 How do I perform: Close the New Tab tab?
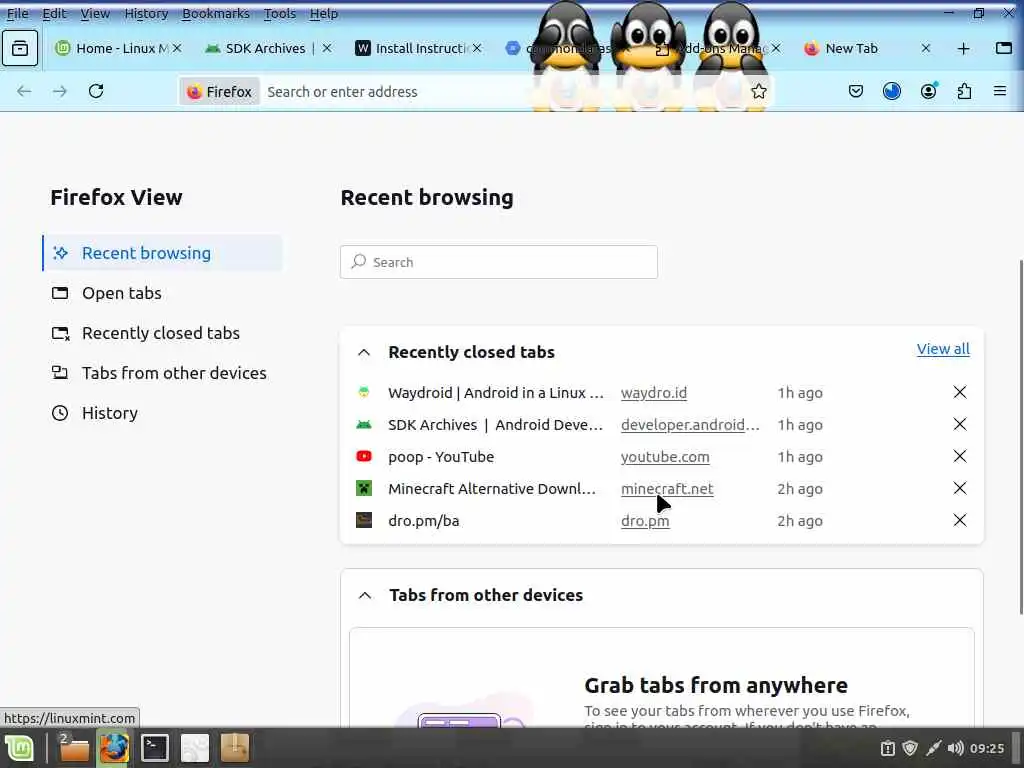(x=925, y=48)
